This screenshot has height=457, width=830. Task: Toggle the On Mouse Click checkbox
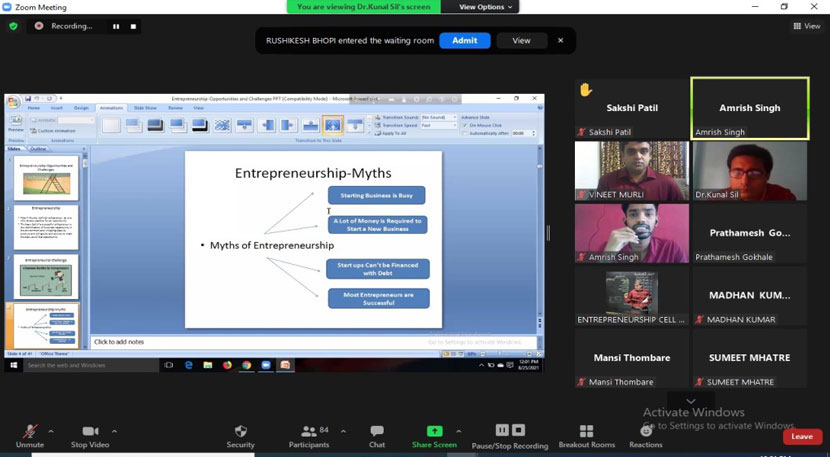[x=464, y=125]
